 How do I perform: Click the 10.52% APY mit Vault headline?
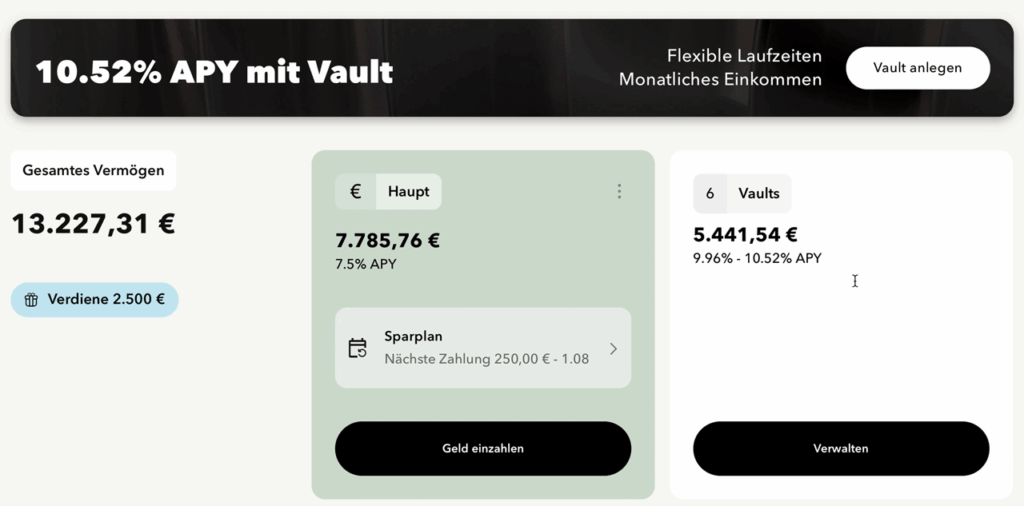coord(214,72)
